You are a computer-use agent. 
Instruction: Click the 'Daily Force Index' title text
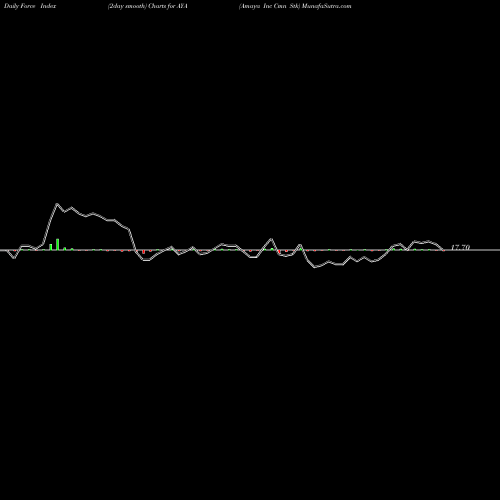(x=30, y=6)
